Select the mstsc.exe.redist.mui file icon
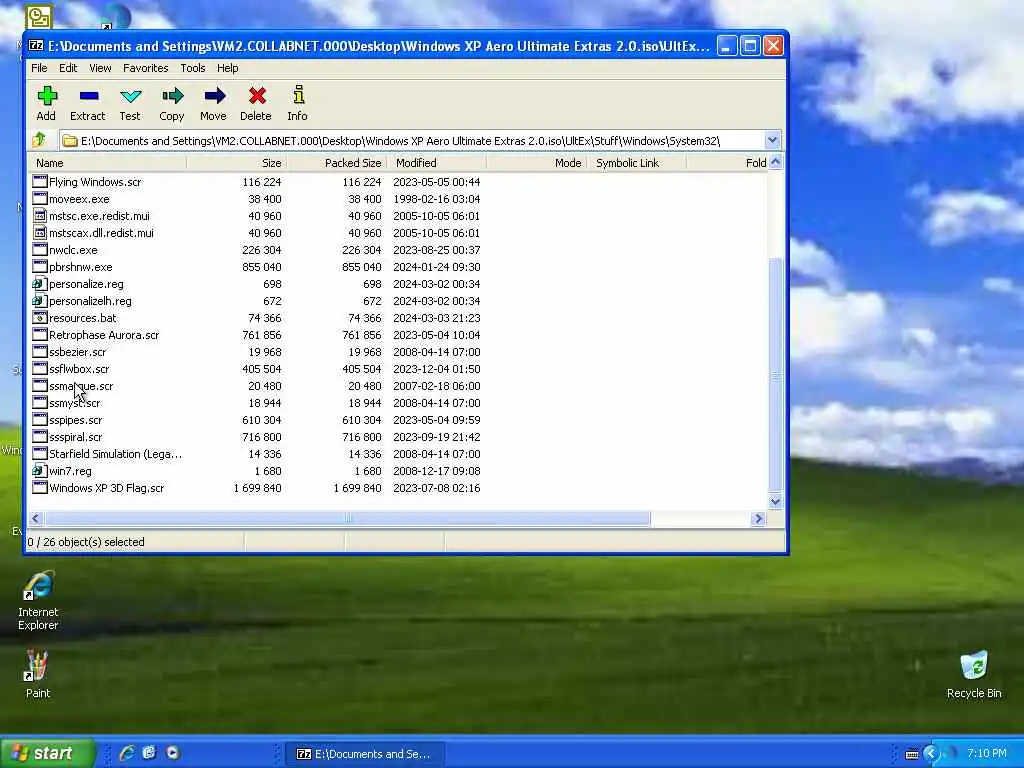 pyautogui.click(x=40, y=216)
